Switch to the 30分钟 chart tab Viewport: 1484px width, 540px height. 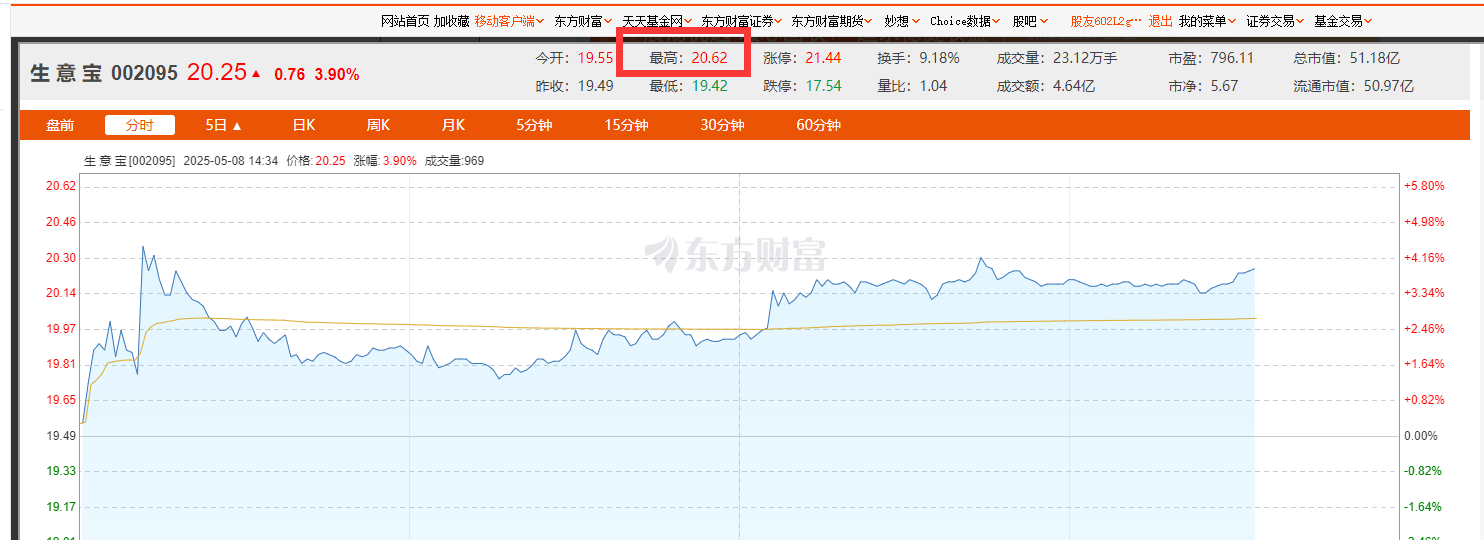722,125
